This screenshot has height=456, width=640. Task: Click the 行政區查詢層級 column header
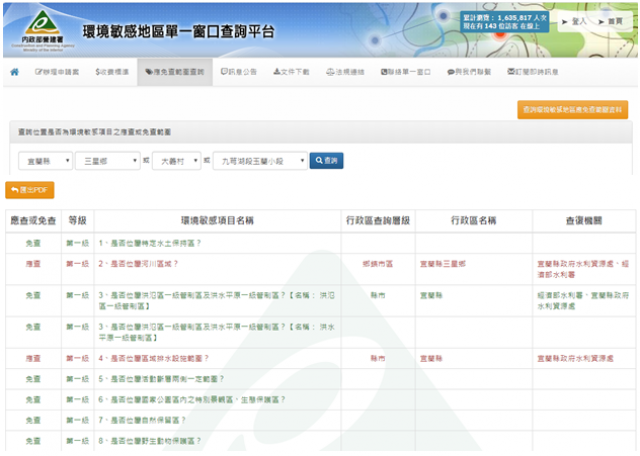coord(378,220)
